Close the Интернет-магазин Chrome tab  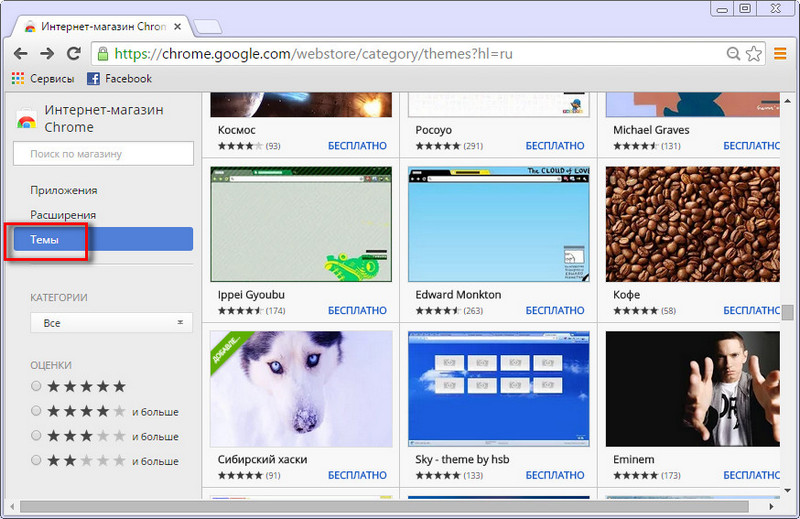177,27
